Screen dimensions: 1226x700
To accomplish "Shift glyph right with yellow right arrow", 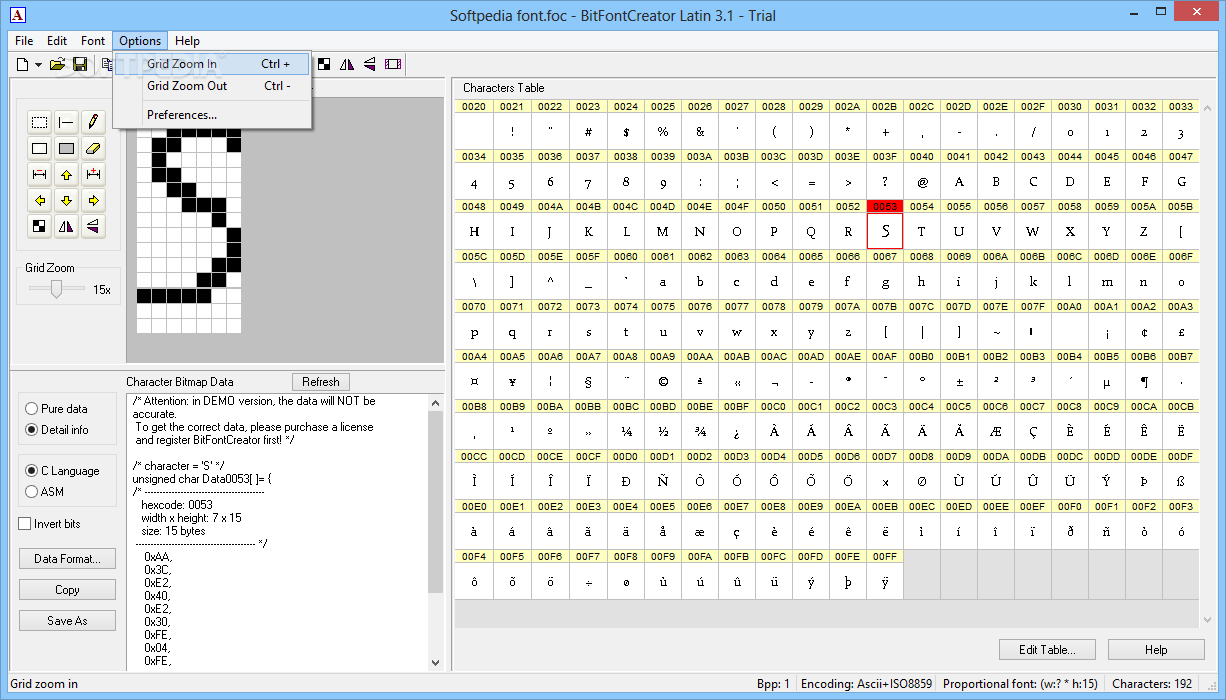I will coord(93,201).
